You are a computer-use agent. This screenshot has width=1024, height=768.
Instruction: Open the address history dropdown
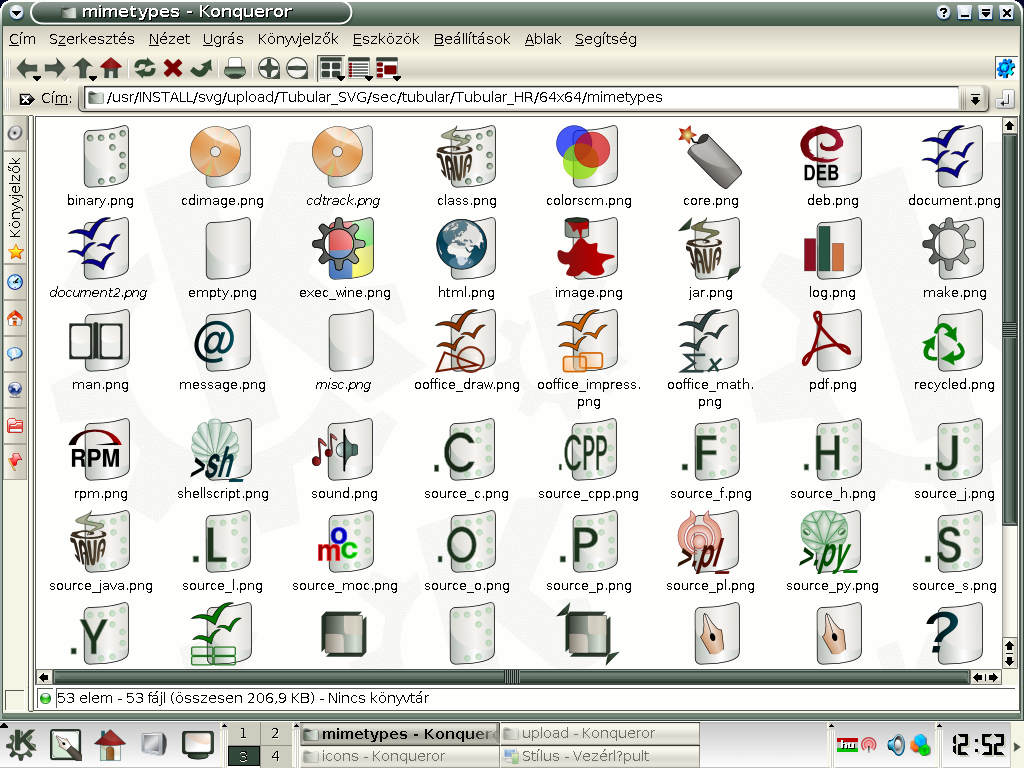pyautogui.click(x=974, y=99)
